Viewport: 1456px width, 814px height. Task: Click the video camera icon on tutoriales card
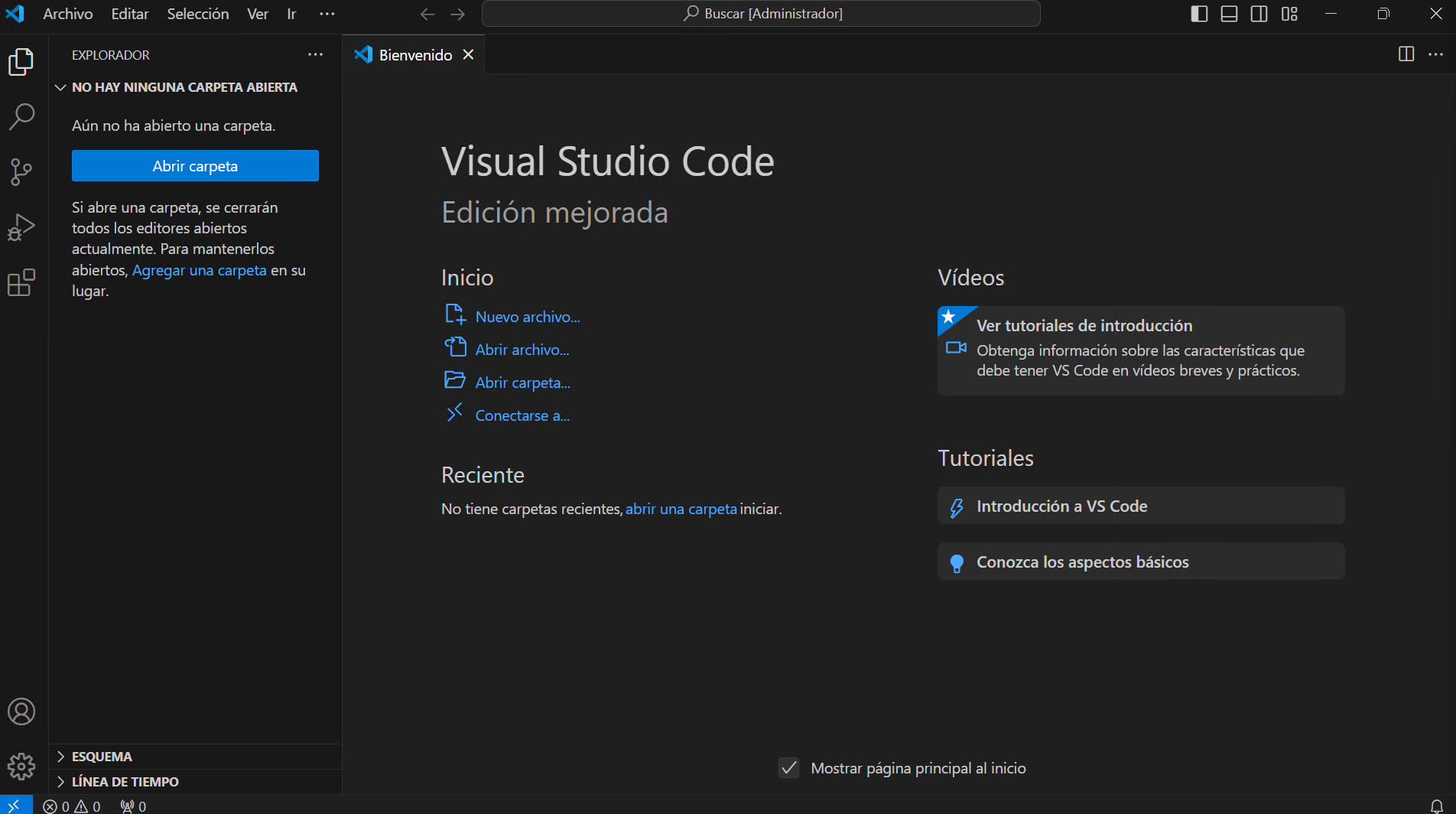(956, 347)
